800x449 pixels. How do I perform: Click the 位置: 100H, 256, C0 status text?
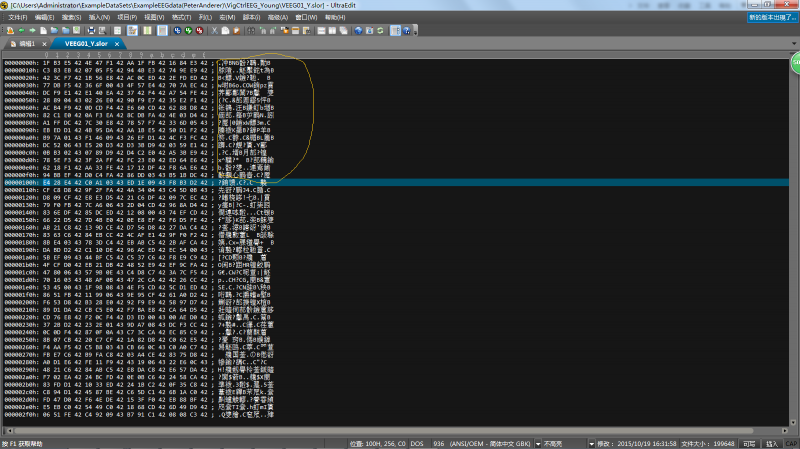(378, 444)
